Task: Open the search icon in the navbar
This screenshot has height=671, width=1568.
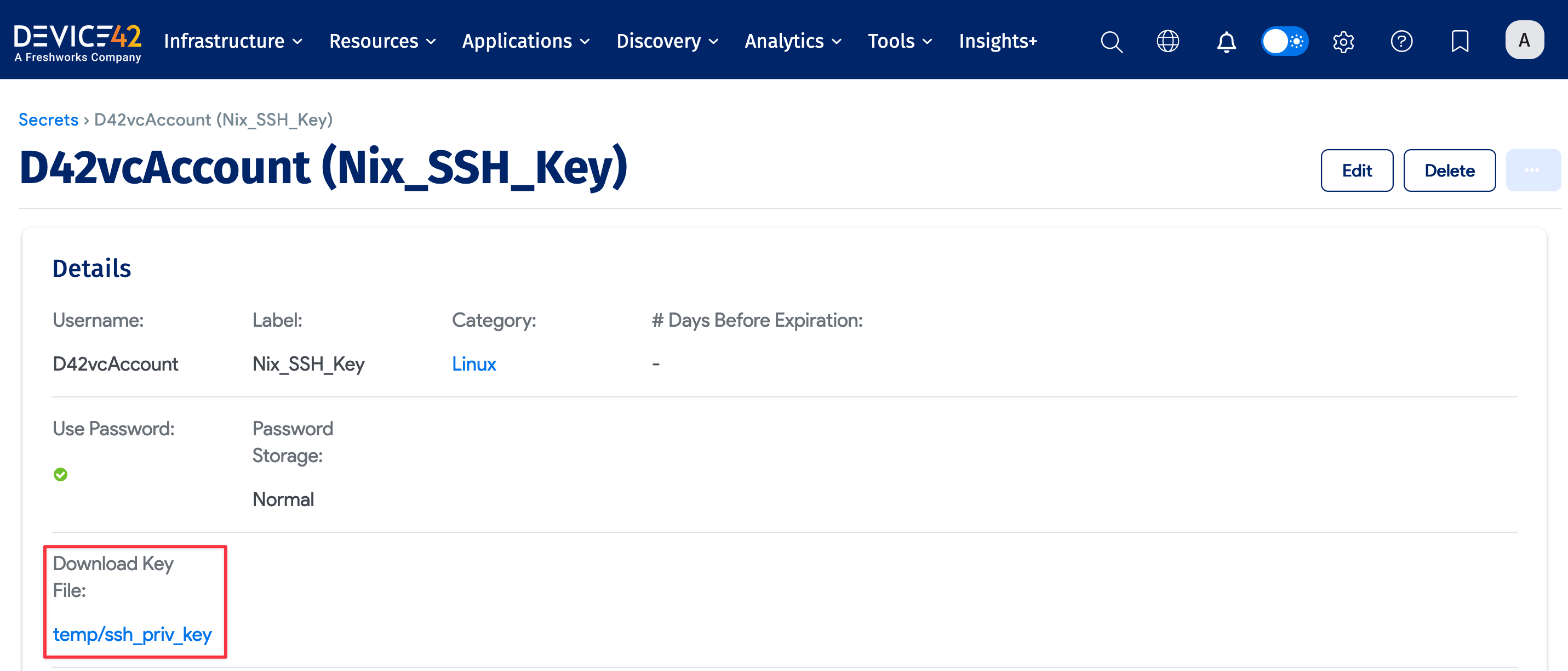Action: click(1111, 41)
